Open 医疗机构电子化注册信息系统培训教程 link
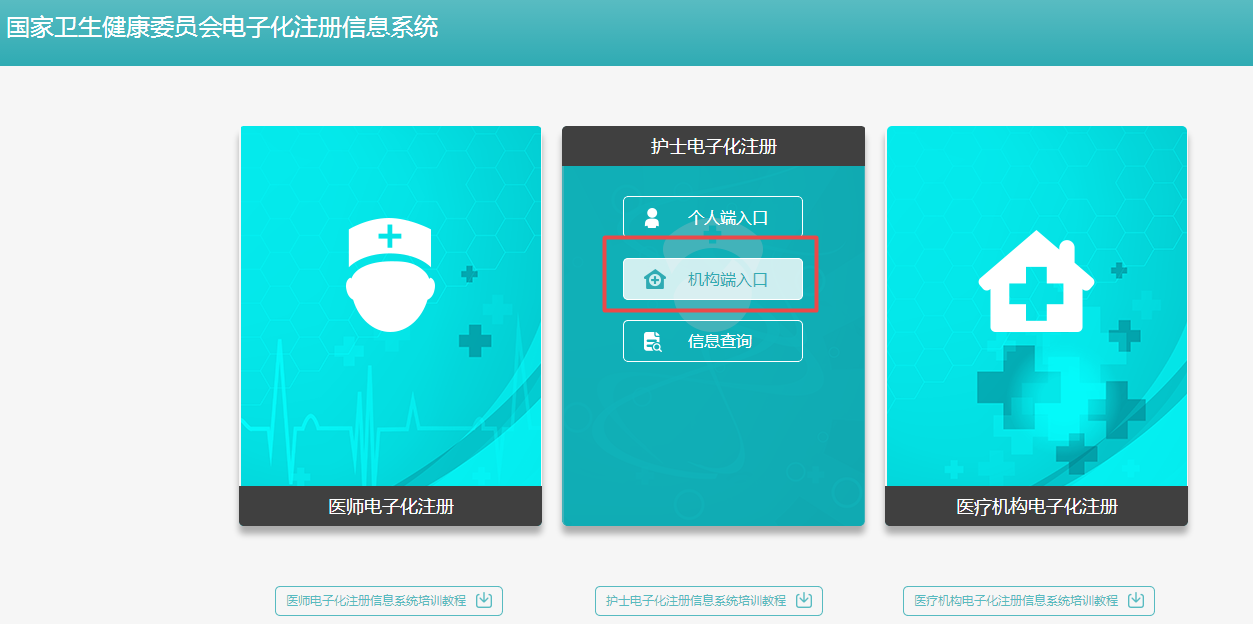This screenshot has height=624, width=1253. pos(1016,601)
